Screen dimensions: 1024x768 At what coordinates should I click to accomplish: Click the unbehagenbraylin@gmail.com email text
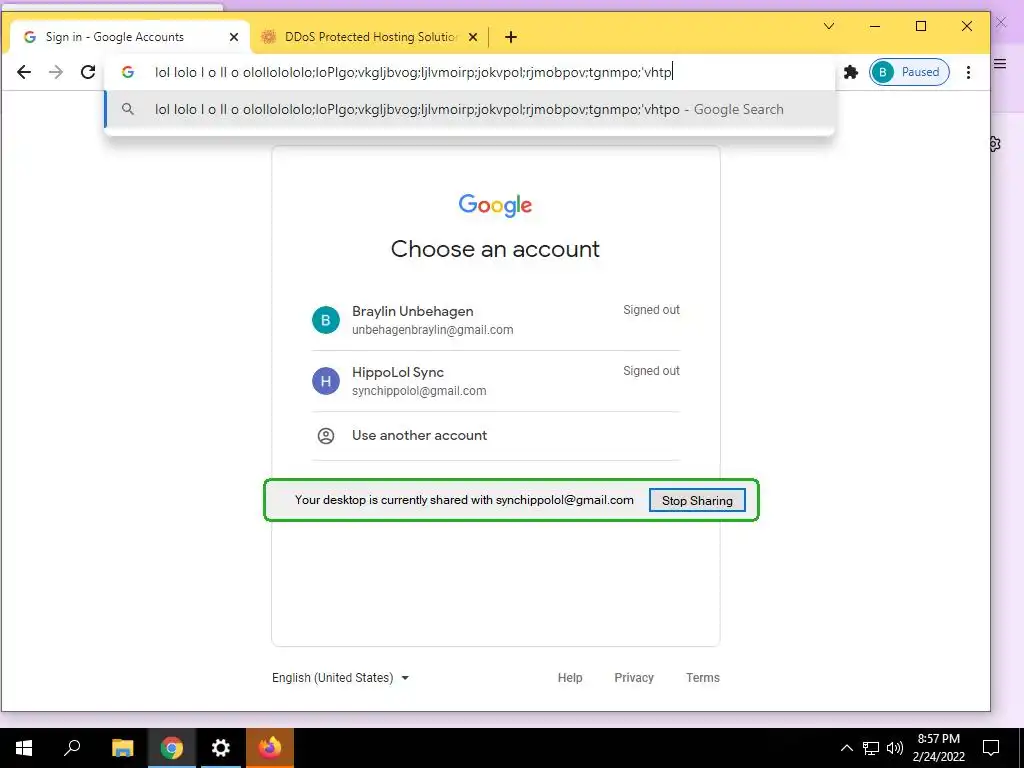tap(432, 330)
